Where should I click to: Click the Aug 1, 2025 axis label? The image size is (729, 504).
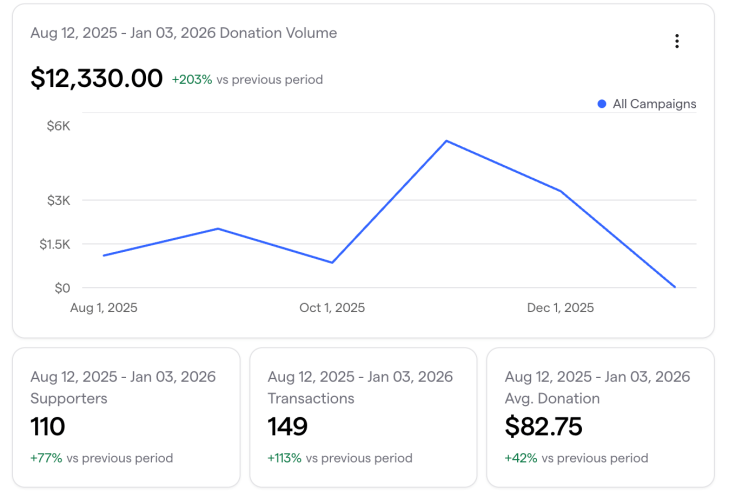click(x=104, y=308)
